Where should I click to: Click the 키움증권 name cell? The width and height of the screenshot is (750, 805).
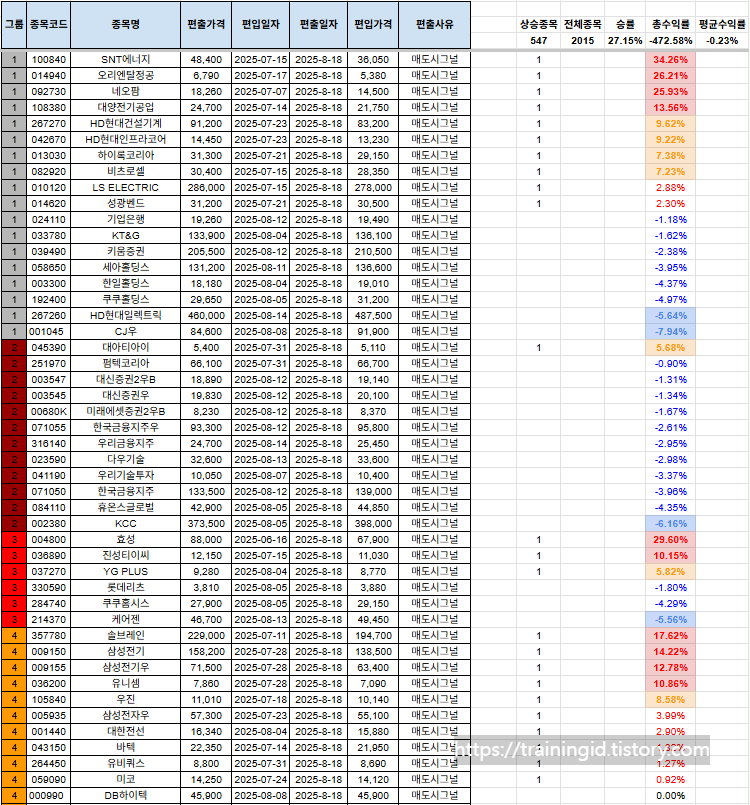tap(125, 252)
